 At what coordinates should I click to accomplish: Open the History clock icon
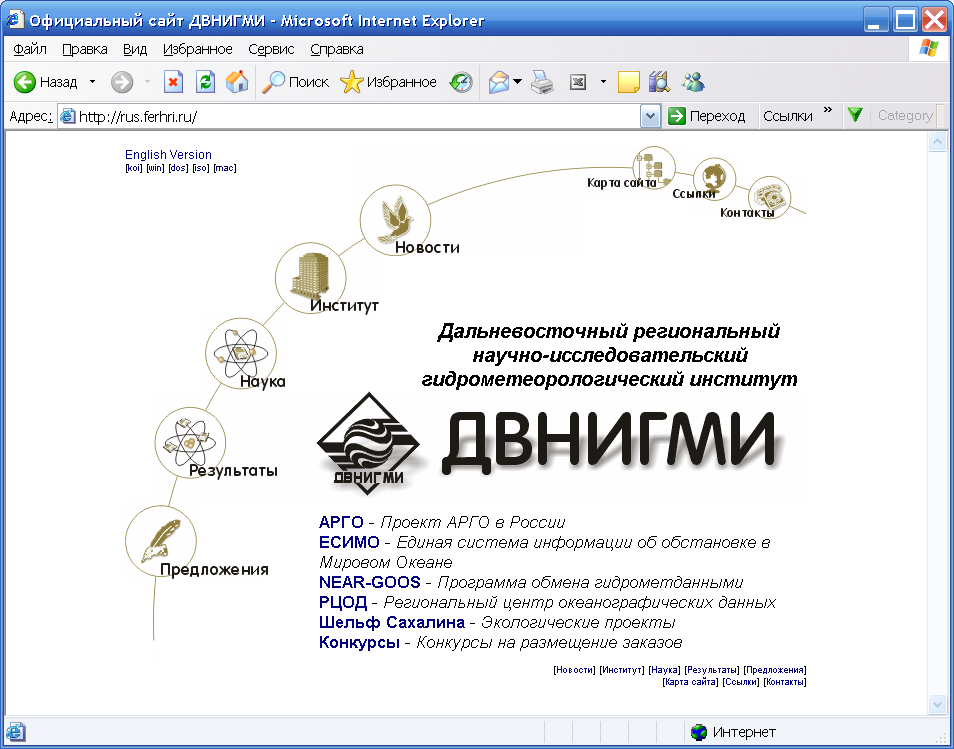[x=461, y=82]
